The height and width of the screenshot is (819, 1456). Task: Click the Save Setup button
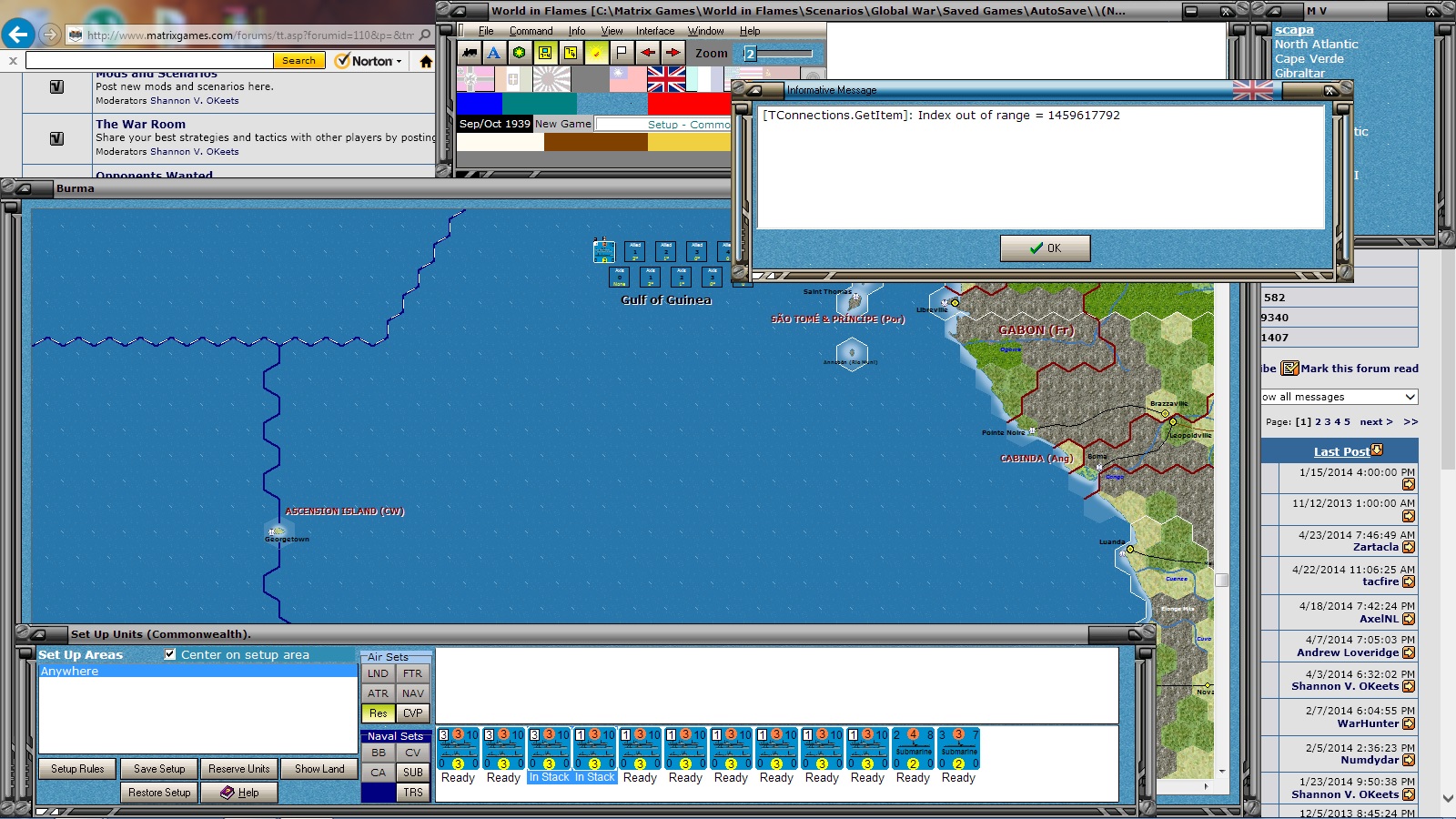tap(159, 769)
